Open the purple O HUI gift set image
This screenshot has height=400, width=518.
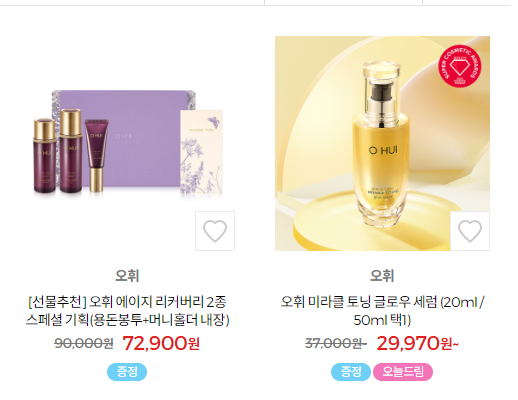pos(128,143)
